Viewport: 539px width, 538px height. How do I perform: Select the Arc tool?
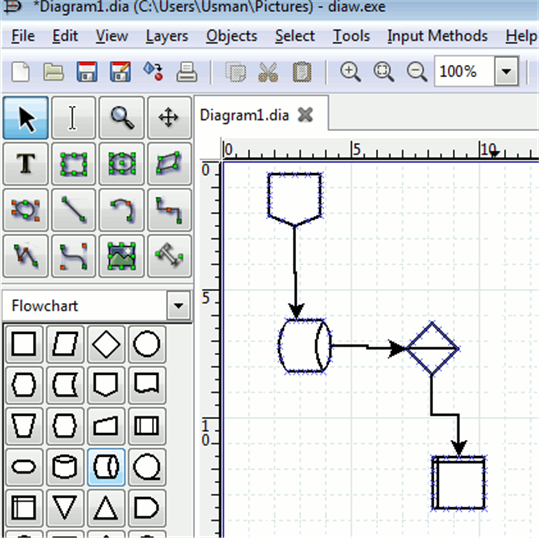[121, 210]
